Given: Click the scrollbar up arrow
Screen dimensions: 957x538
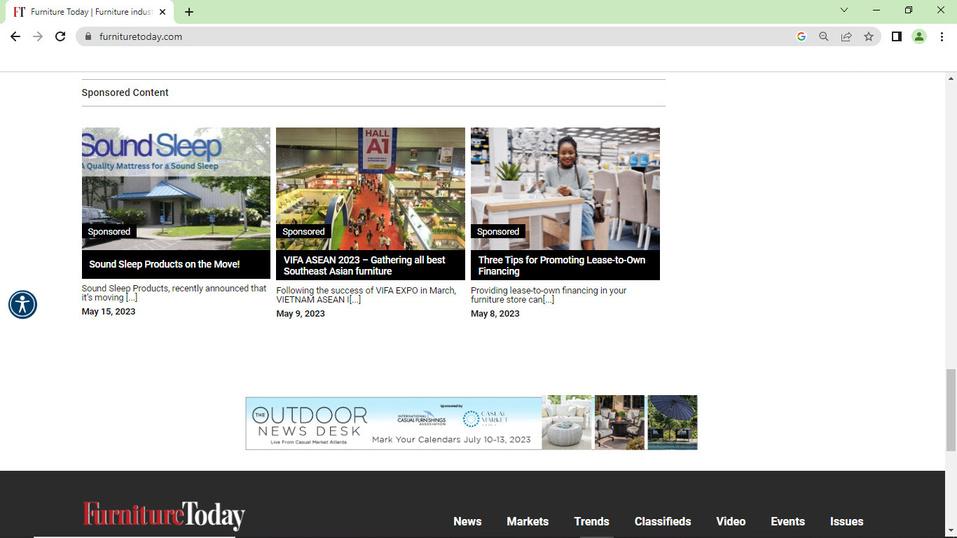Looking at the screenshot, I should pos(951,78).
